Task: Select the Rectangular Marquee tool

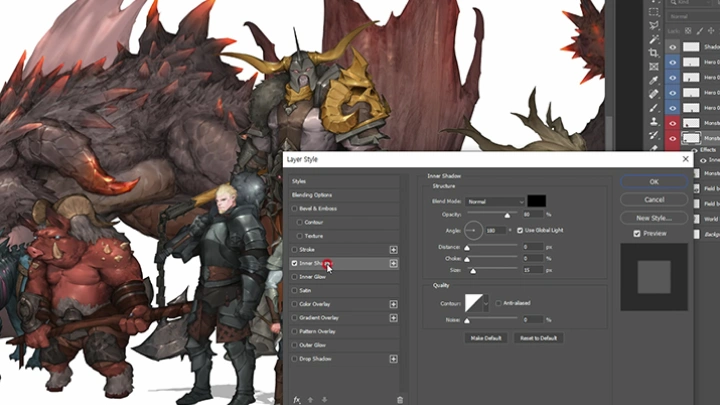Action: coord(654,12)
